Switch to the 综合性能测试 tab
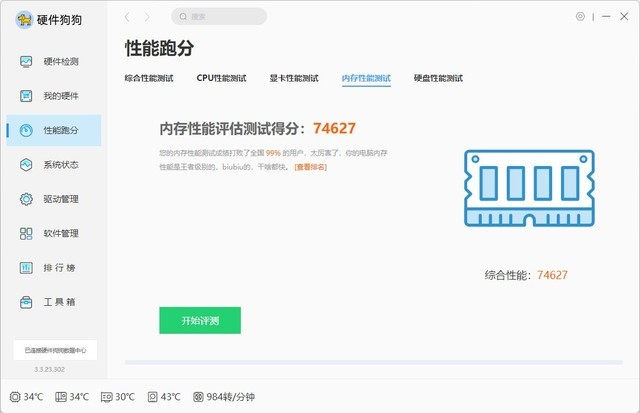Screen dimensions: 640x413 pyautogui.click(x=149, y=78)
